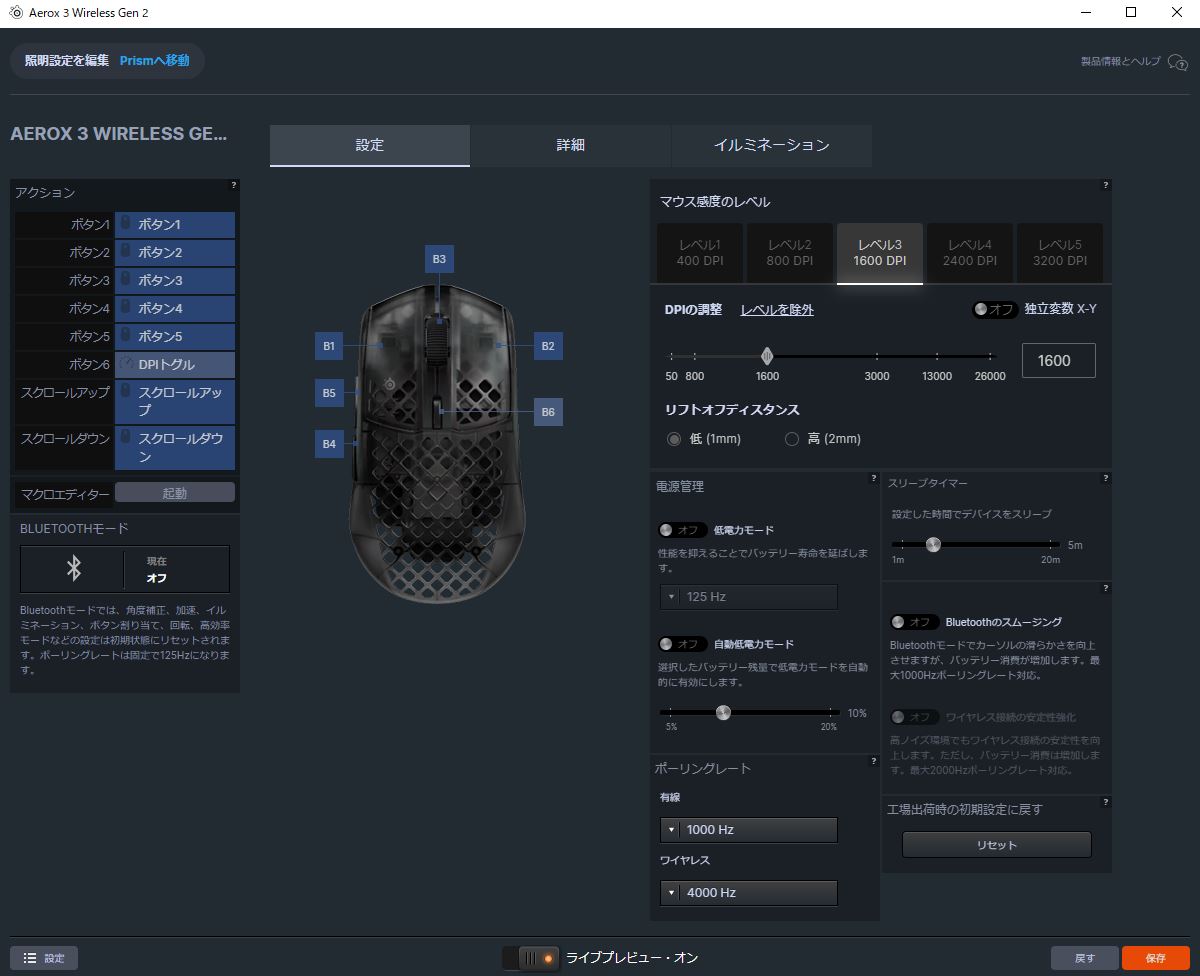Switch to the イルミネーション tab

771,145
